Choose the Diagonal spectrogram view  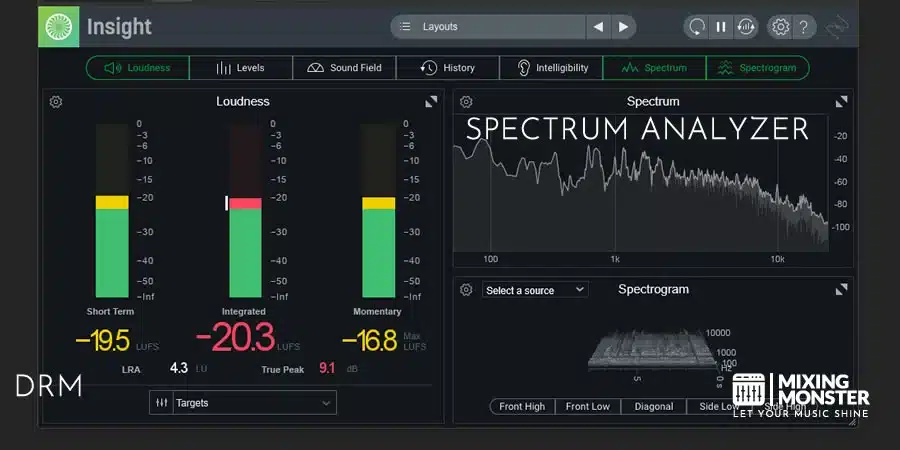pyautogui.click(x=653, y=406)
